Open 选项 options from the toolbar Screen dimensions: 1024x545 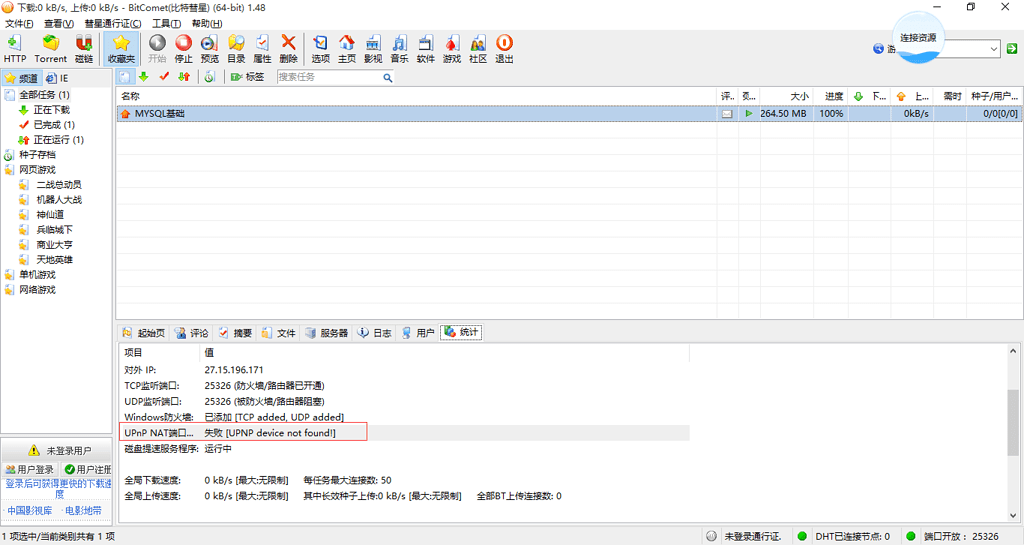click(320, 48)
